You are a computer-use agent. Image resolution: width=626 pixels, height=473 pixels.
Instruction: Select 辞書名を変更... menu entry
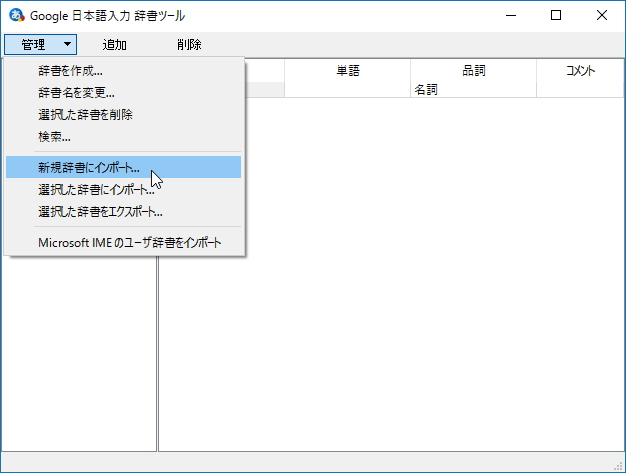coord(123,93)
